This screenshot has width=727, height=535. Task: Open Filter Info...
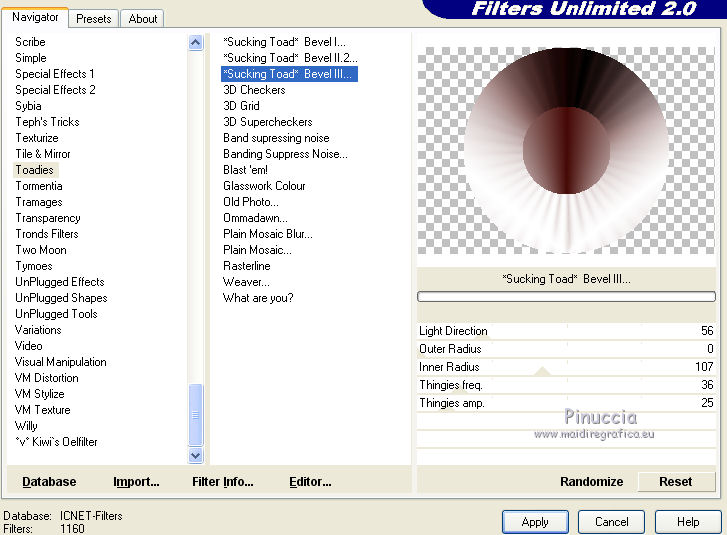click(223, 482)
